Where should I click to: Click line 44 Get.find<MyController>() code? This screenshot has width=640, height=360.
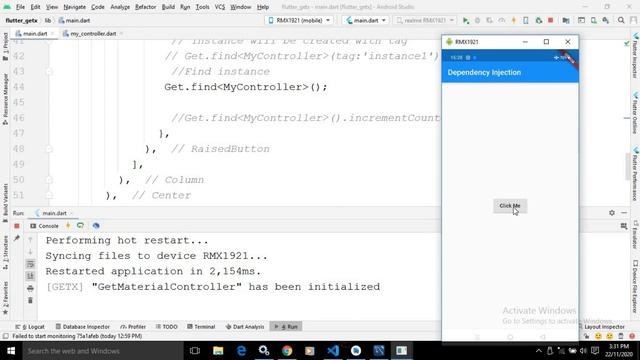point(246,87)
